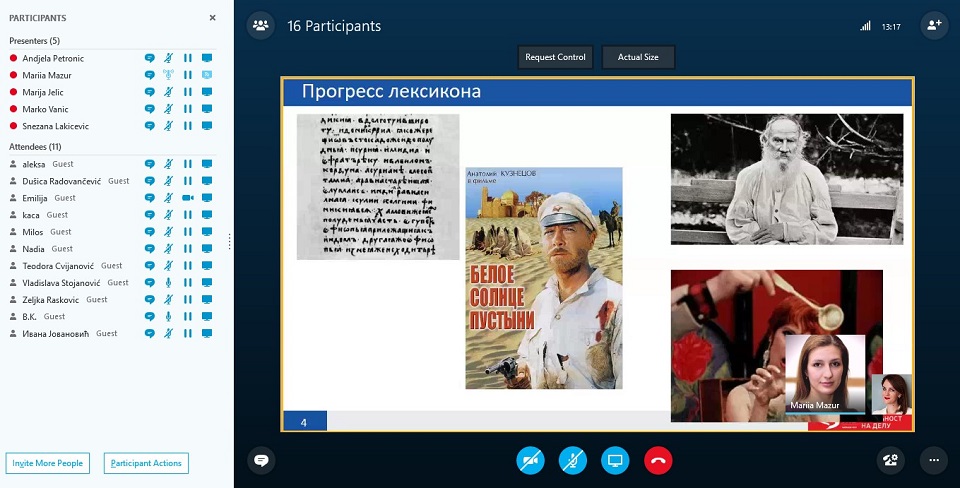Click microphone icon for Mariia Mazur

(x=168, y=75)
